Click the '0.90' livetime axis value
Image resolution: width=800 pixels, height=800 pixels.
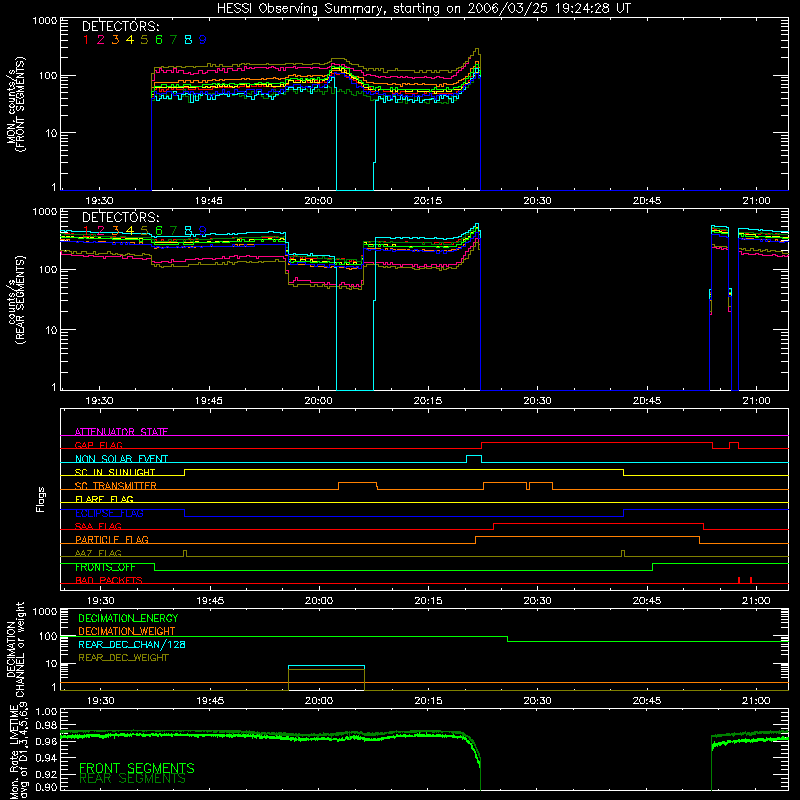(47, 787)
